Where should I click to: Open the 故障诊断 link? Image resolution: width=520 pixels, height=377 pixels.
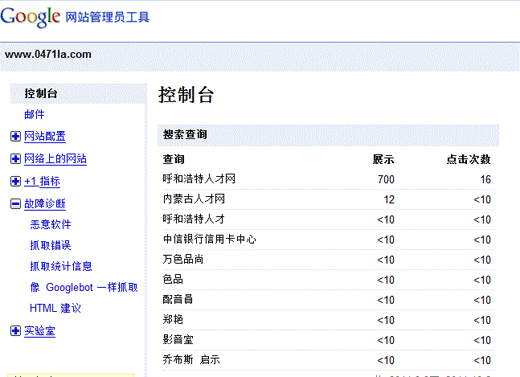(45, 204)
